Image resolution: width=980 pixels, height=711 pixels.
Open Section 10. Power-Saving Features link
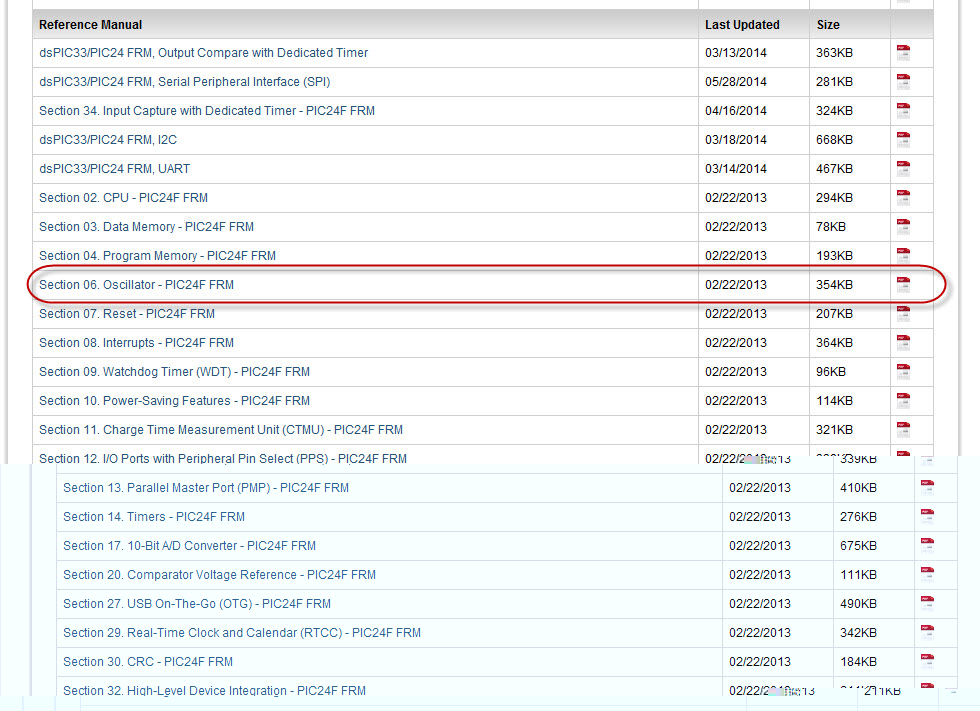point(174,400)
